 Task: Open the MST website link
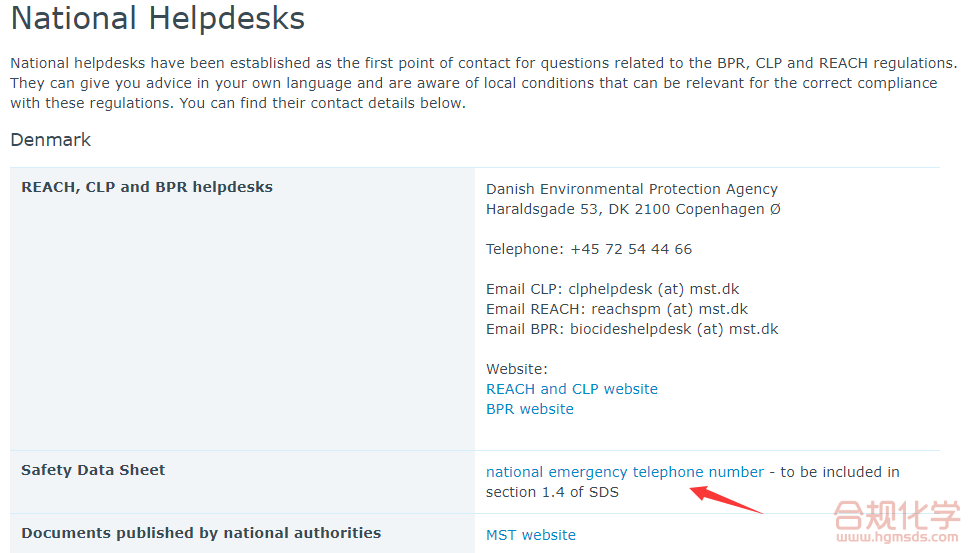point(530,535)
